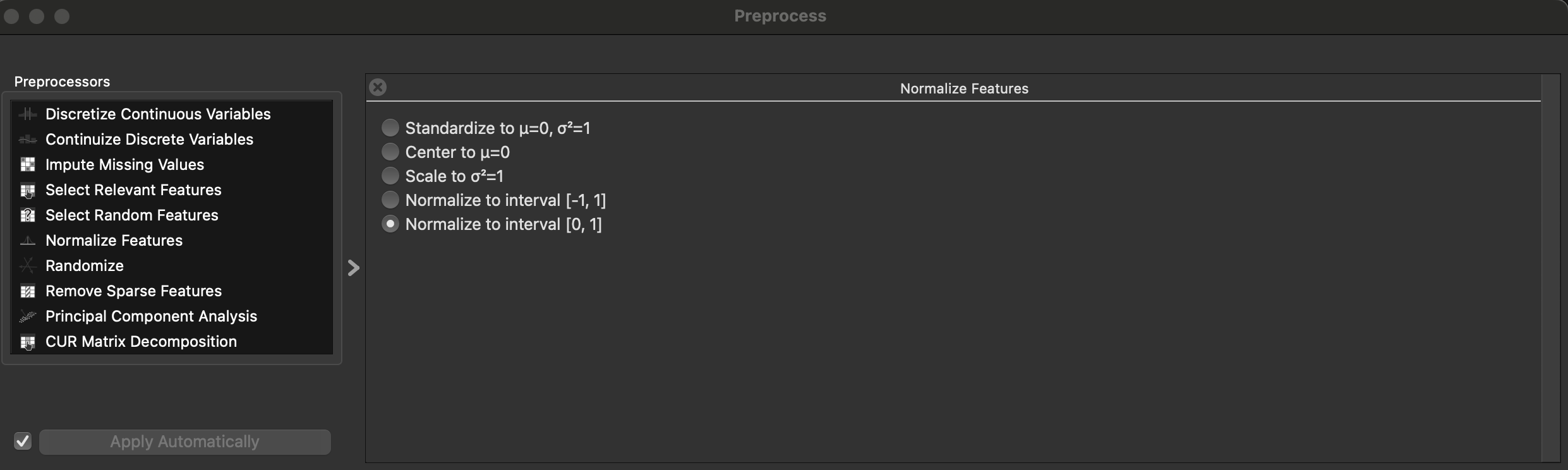Click the arrow chevron beside preprocessor list
Screen dimensions: 1568x470
pos(354,268)
